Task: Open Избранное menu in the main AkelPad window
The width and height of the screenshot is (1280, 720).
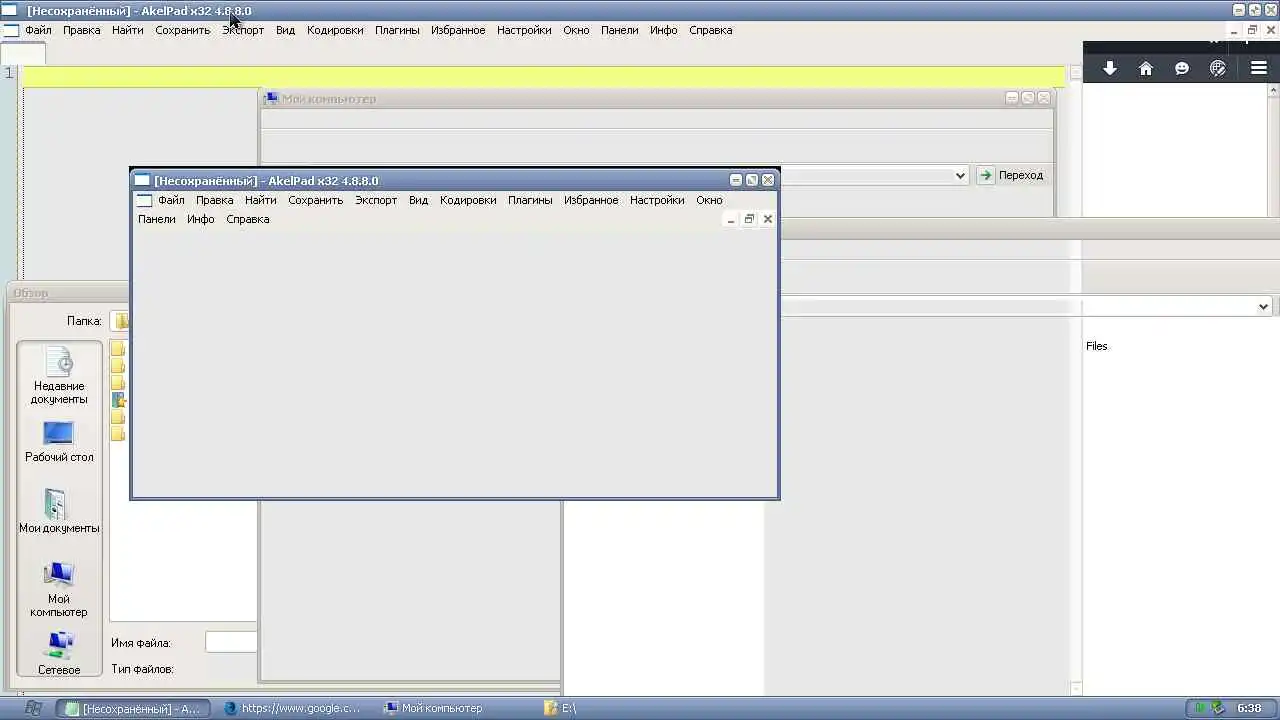Action: 458,30
